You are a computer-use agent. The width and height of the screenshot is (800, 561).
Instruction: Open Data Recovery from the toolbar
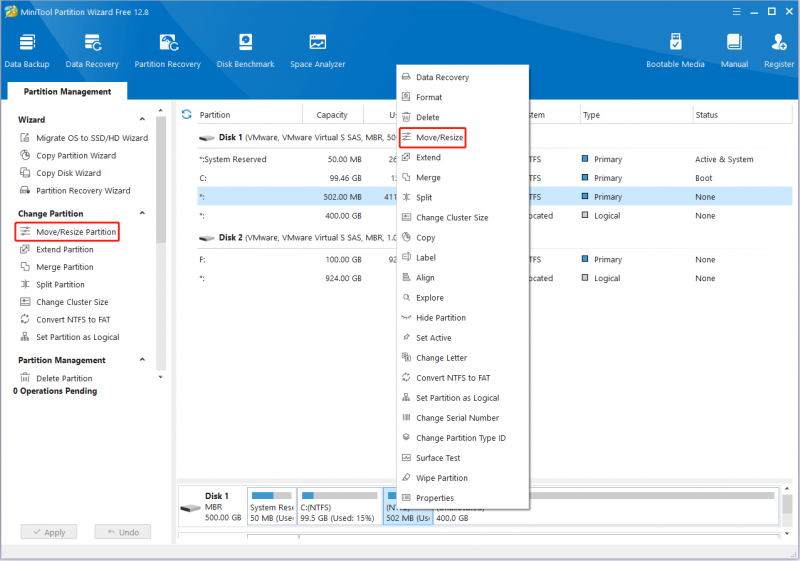tap(92, 51)
